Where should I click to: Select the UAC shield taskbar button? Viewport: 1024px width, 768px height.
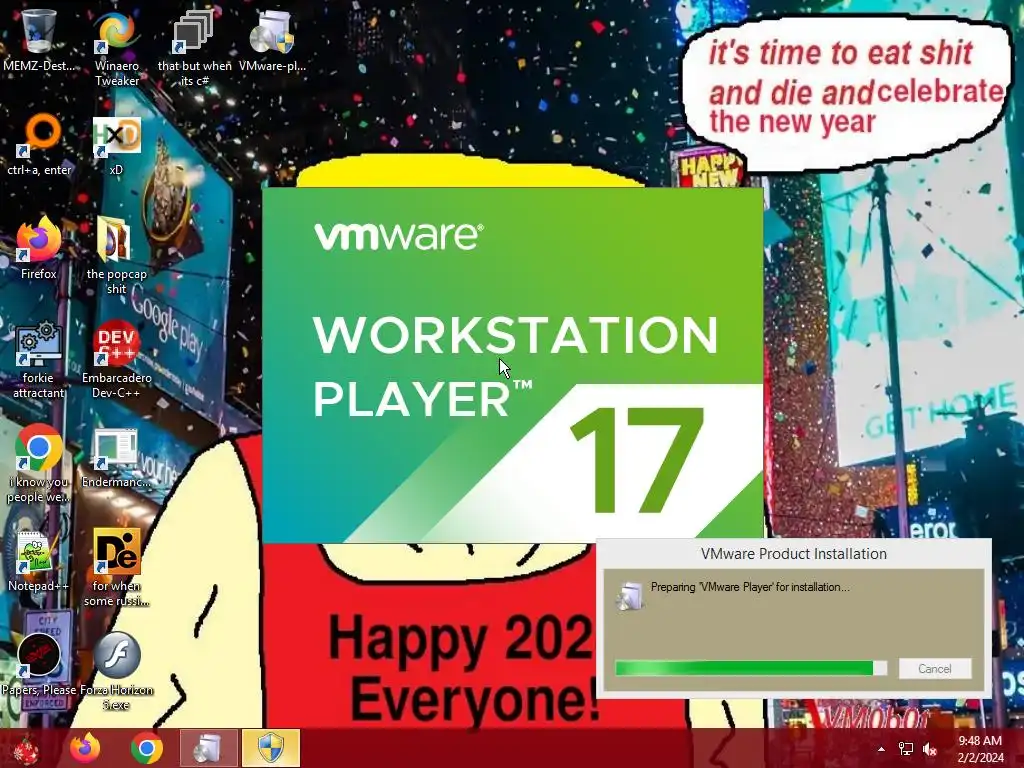(270, 748)
